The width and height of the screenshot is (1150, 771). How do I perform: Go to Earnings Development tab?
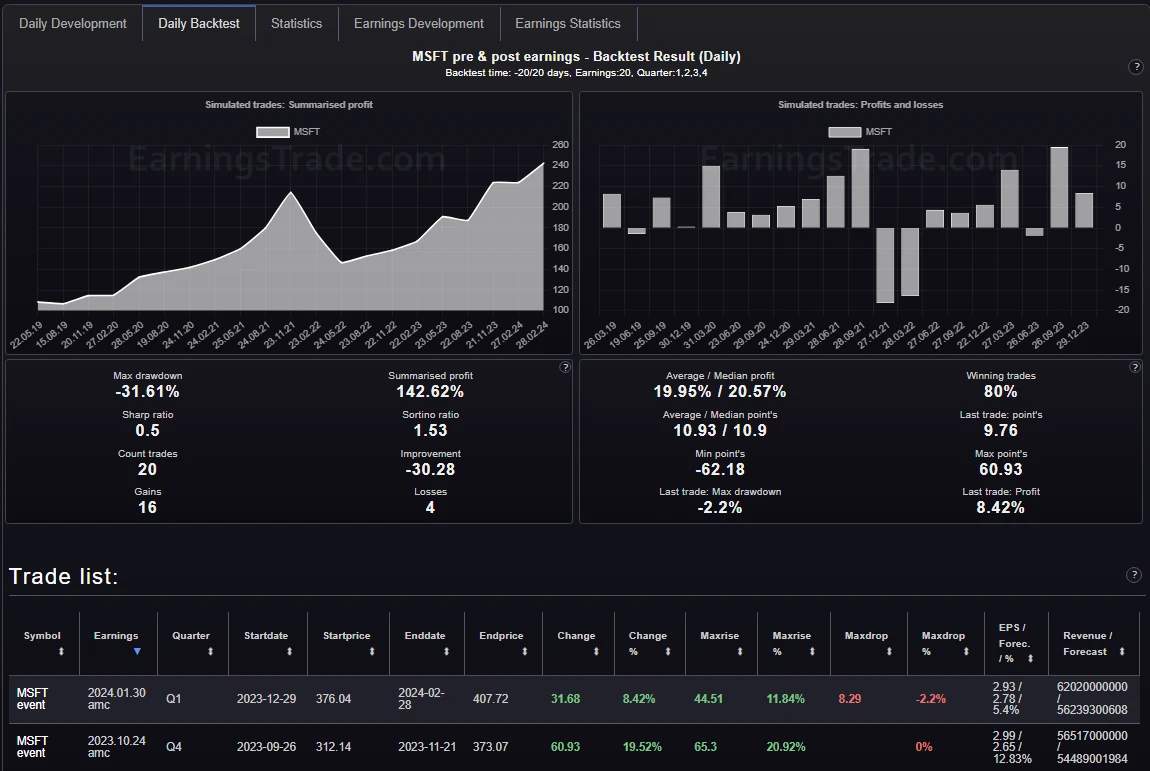click(x=418, y=23)
